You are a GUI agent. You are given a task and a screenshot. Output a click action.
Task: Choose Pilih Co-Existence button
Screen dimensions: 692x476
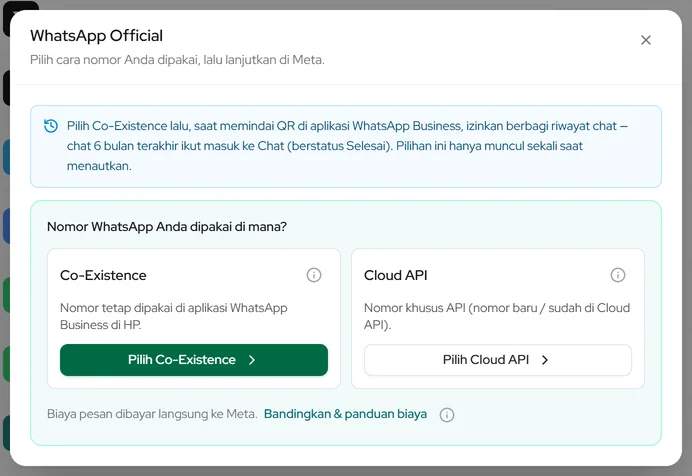click(x=194, y=360)
